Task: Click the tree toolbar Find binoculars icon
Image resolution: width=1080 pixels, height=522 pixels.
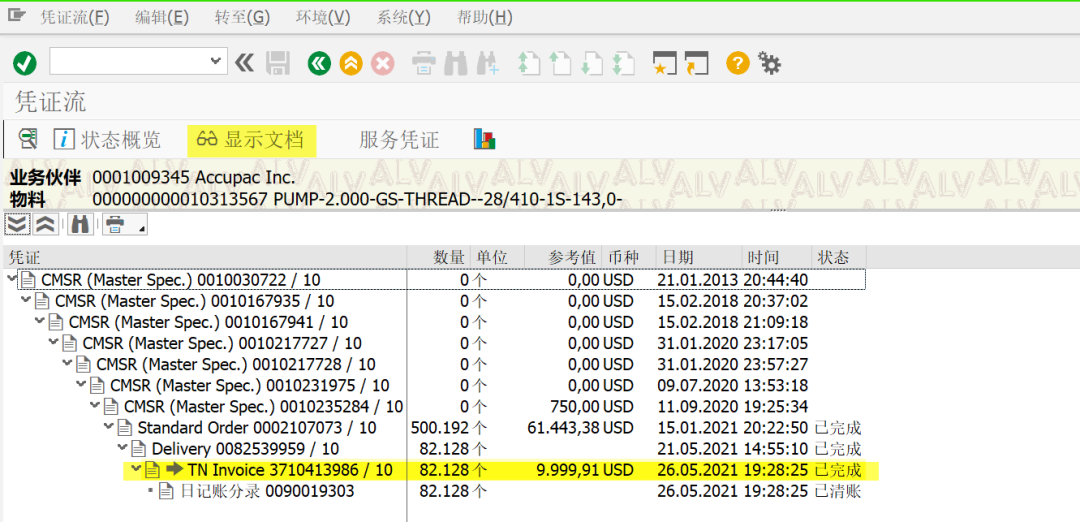Action: pyautogui.click(x=80, y=224)
